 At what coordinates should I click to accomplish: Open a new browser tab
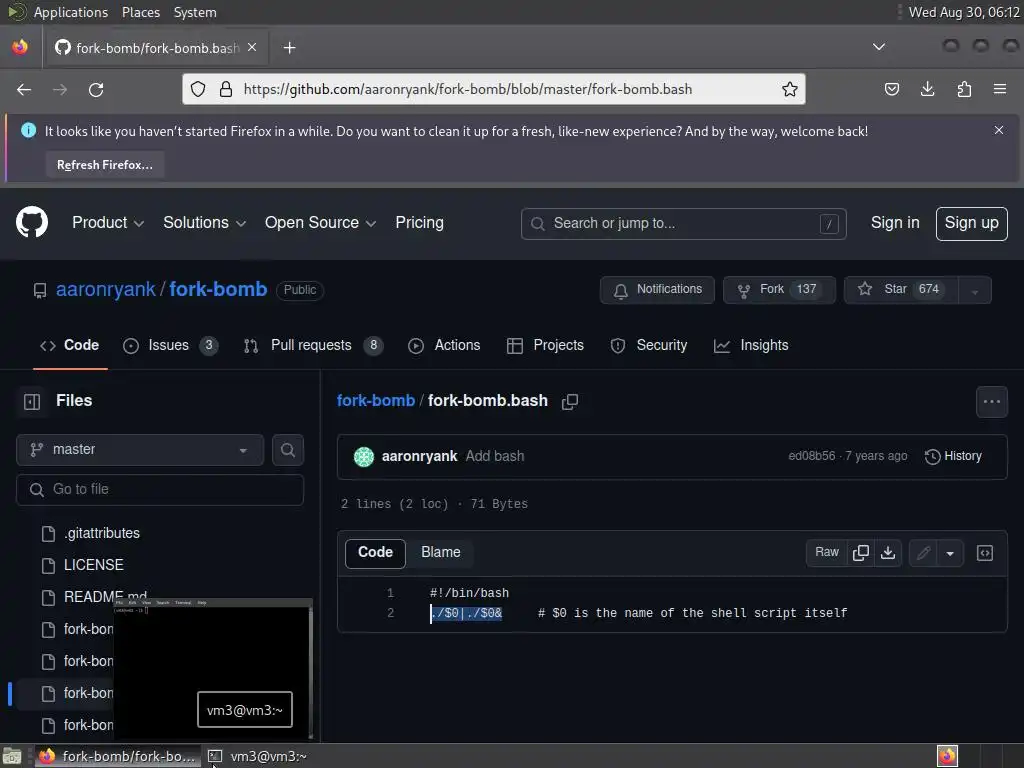289,48
